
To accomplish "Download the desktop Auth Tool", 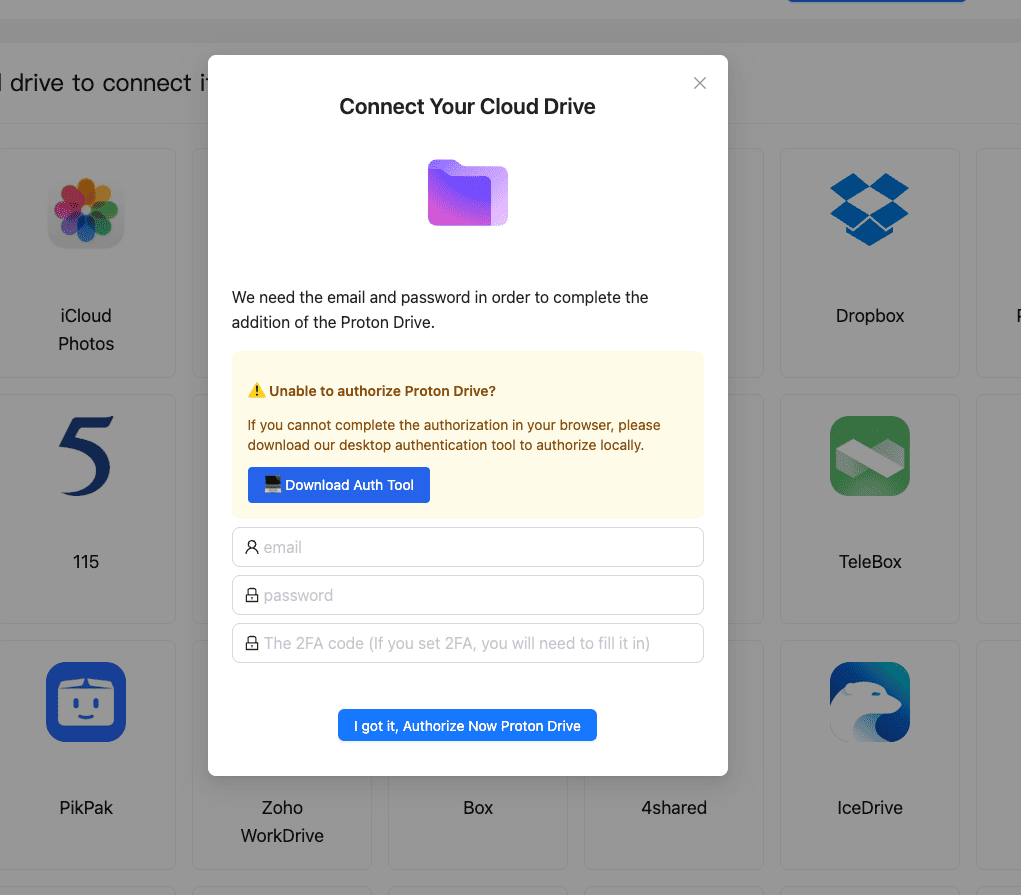I will [x=338, y=485].
